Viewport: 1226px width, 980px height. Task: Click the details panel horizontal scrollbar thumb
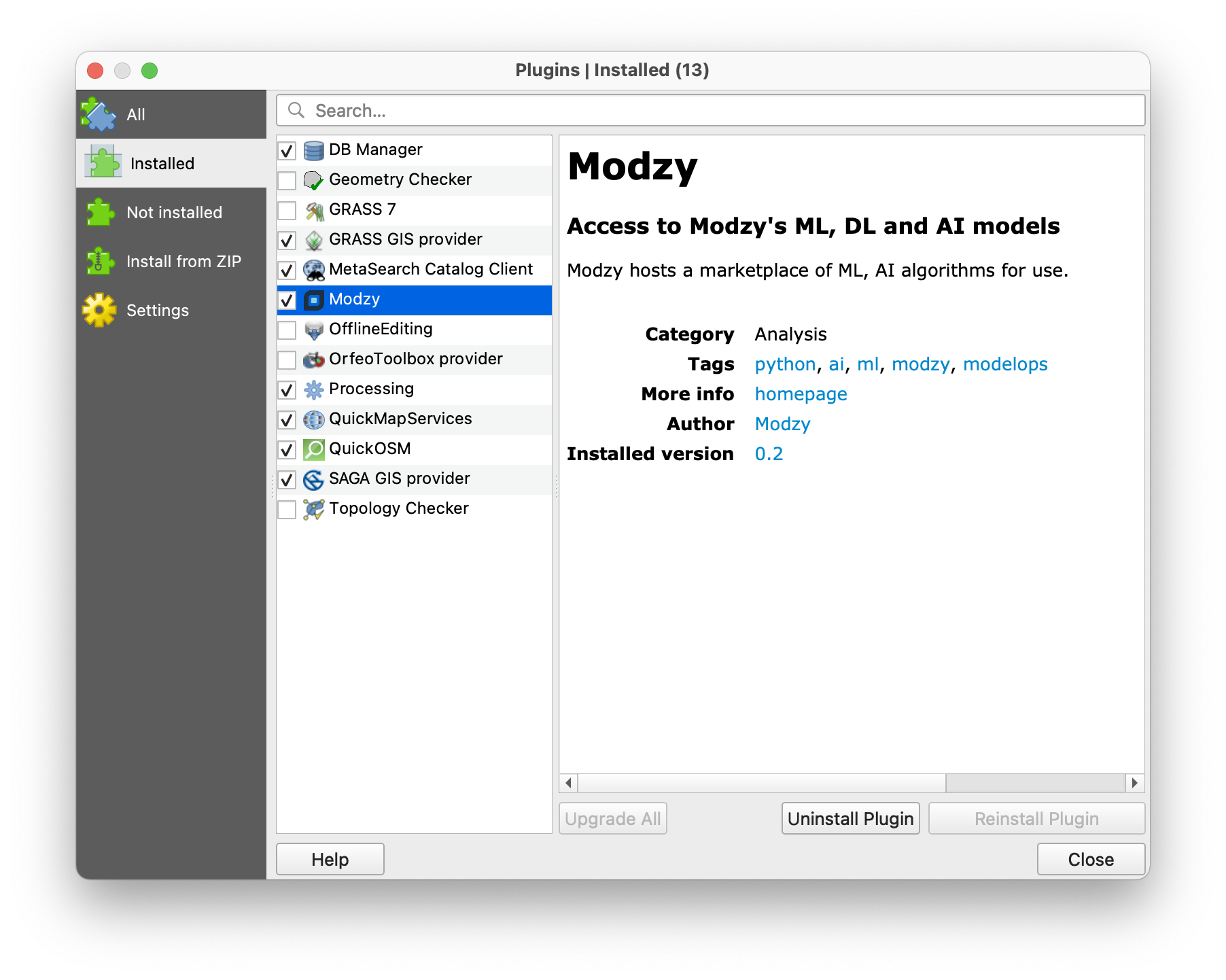click(x=762, y=783)
